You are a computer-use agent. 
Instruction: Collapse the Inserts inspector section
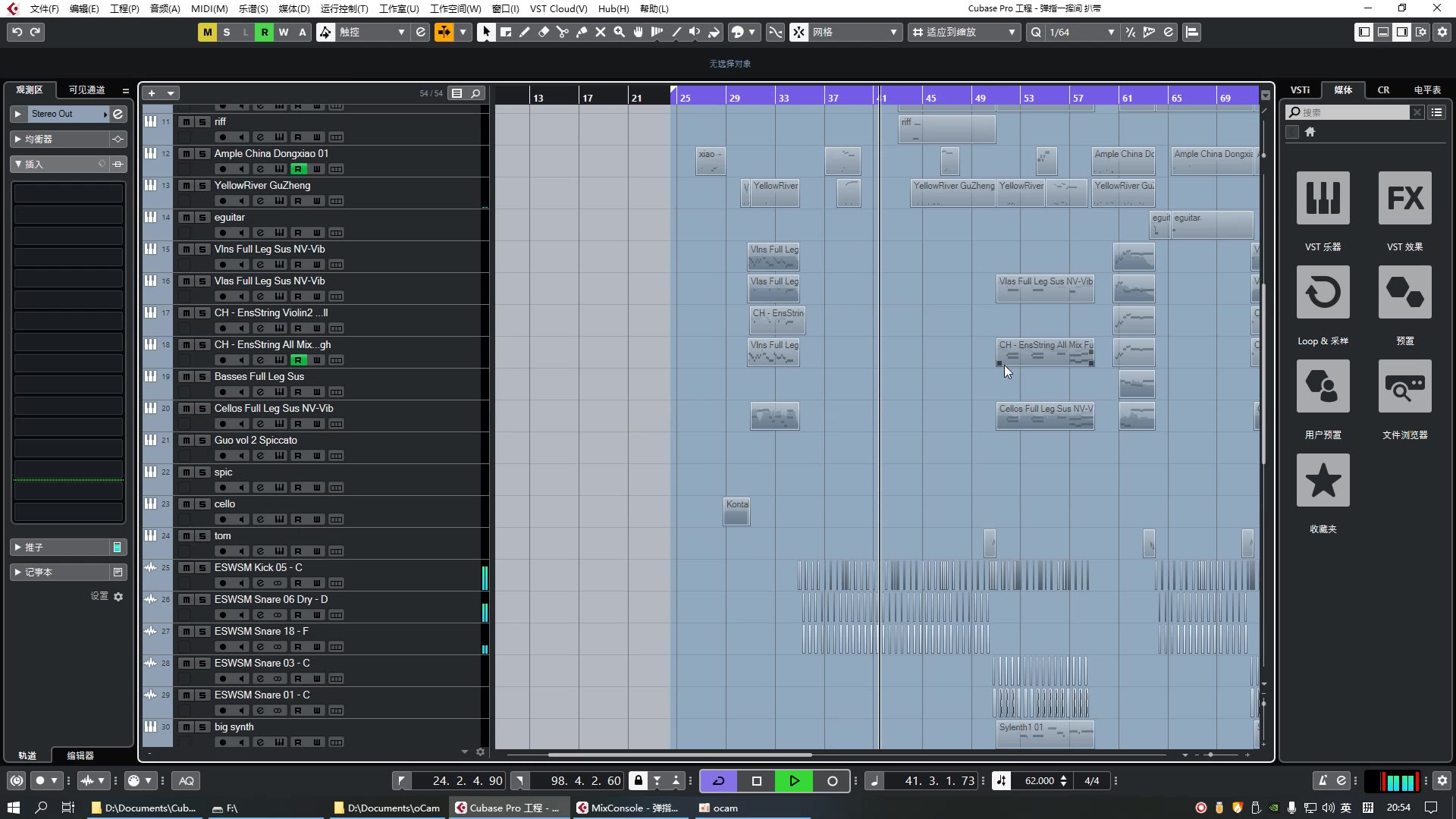point(17,165)
